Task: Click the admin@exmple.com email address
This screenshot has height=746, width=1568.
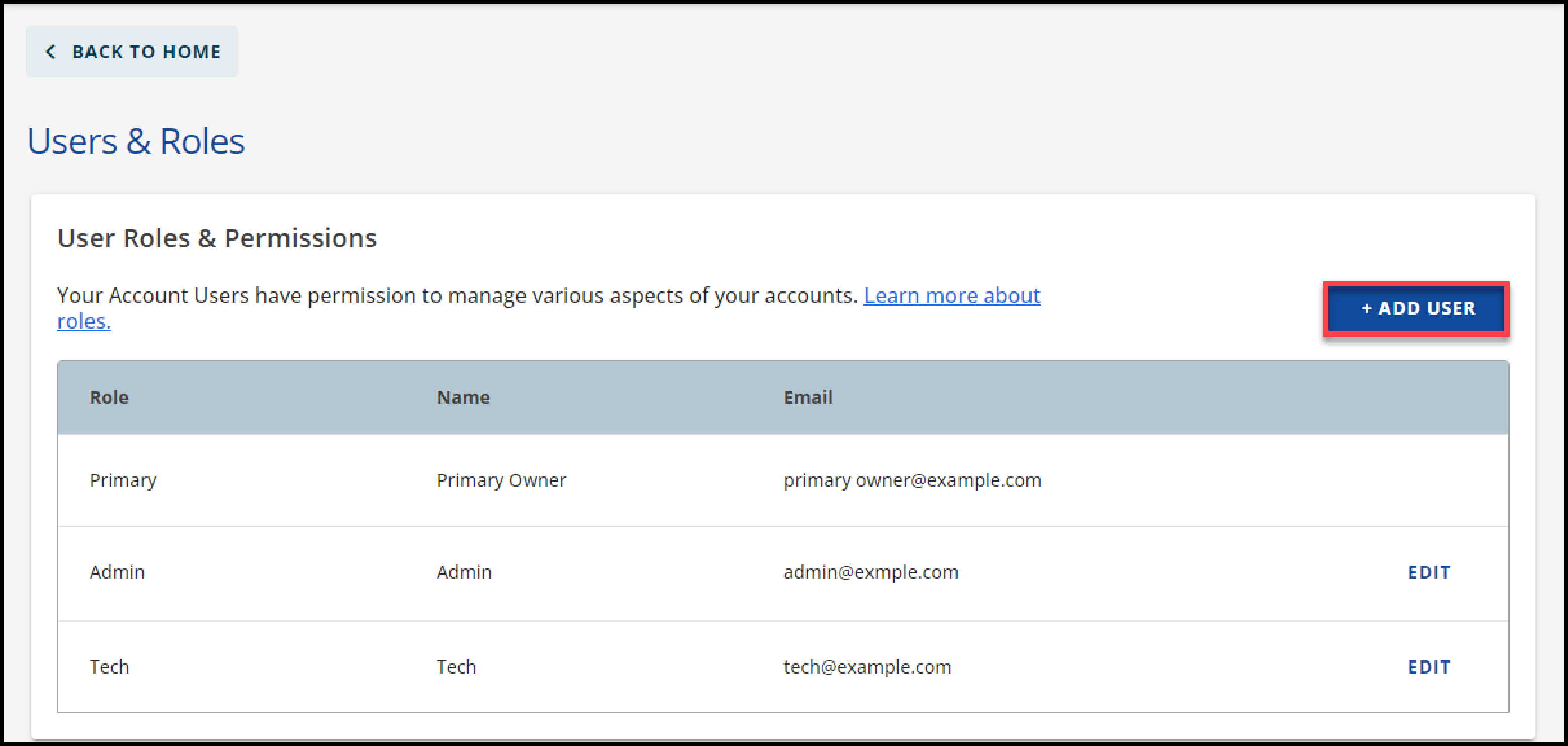Action: (x=870, y=572)
